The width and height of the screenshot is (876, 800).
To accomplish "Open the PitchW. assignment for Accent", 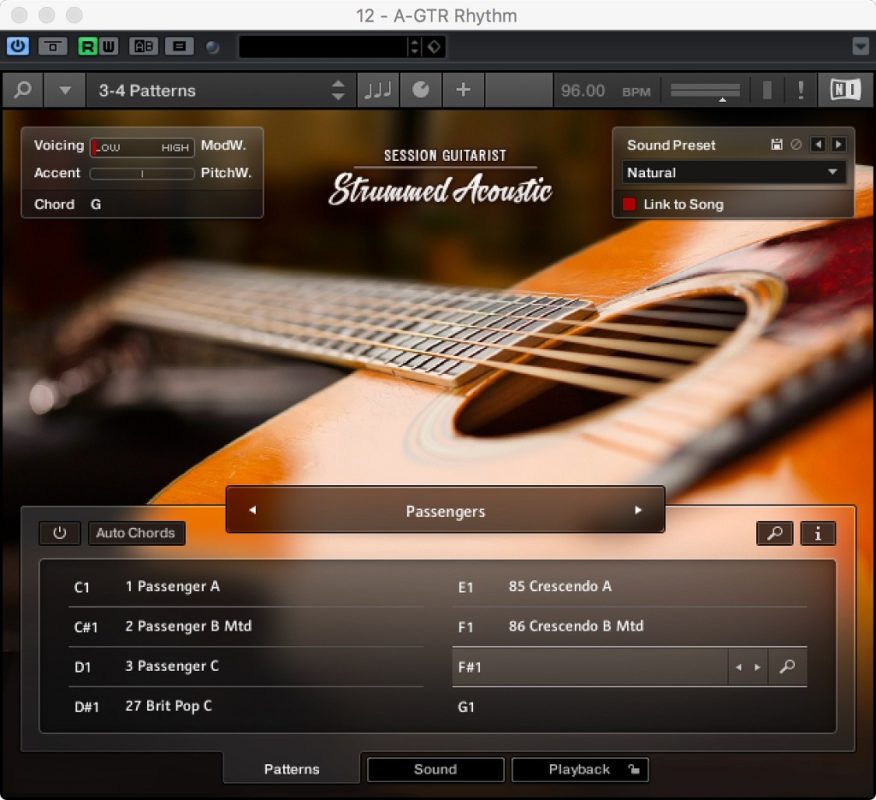I will coord(226,173).
